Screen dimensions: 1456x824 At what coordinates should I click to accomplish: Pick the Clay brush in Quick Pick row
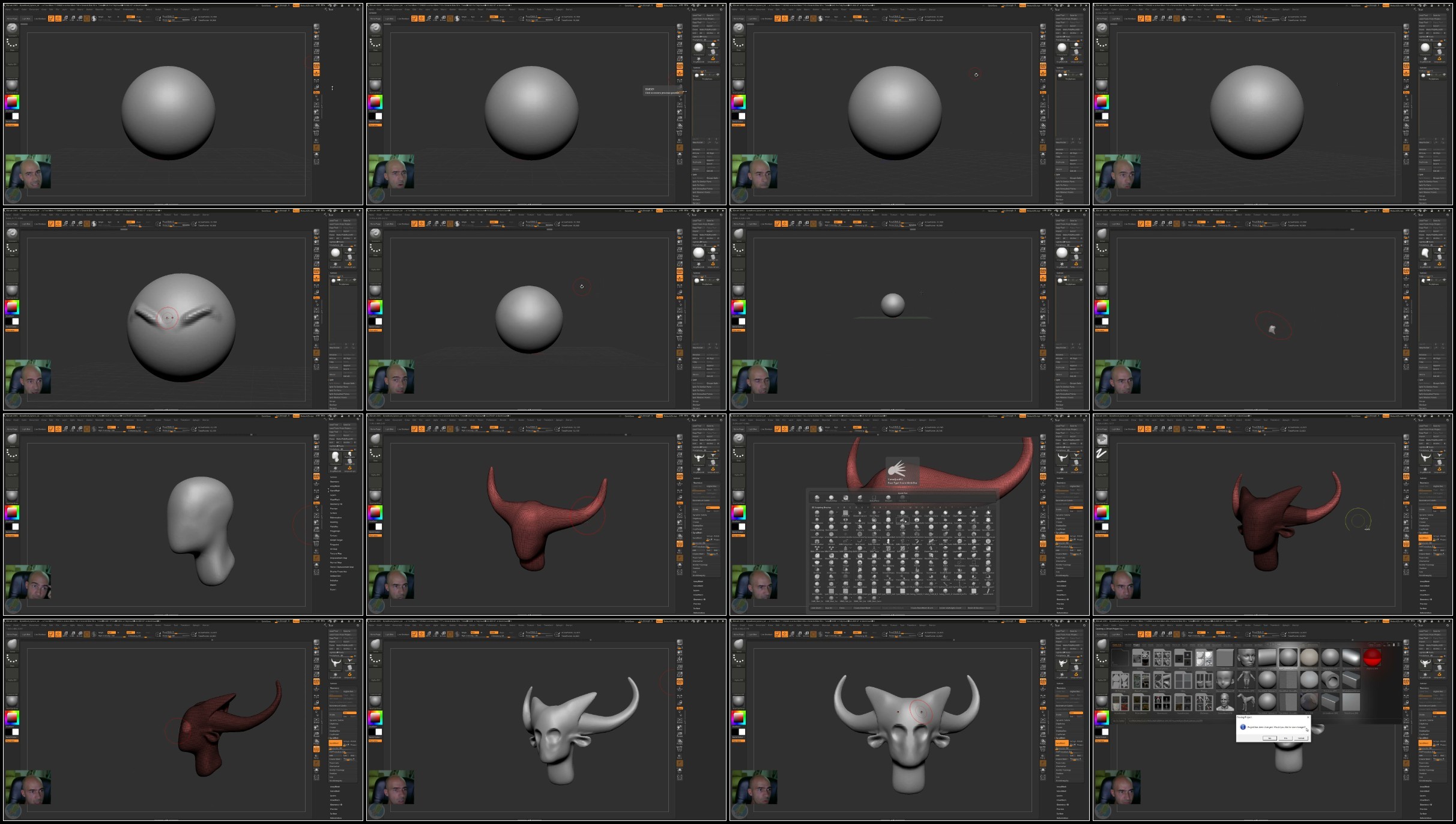[x=817, y=498]
